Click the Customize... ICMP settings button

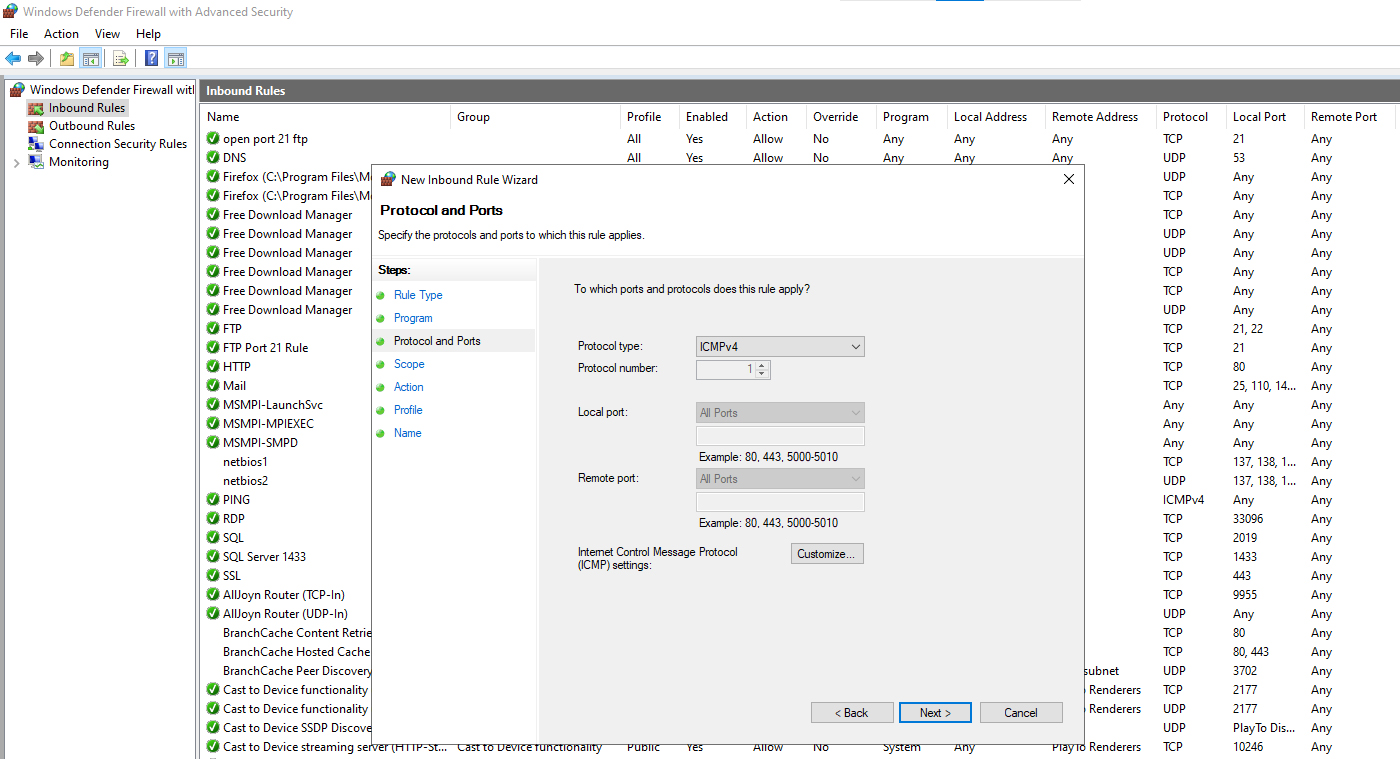tap(826, 554)
